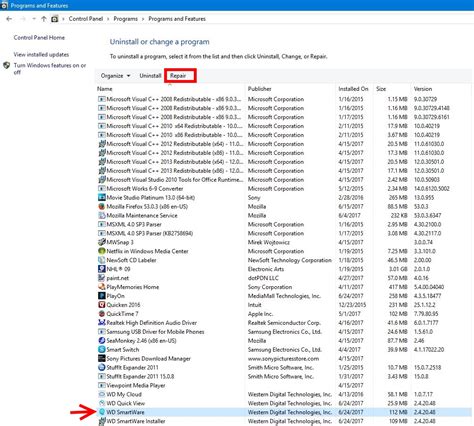Click the Apple Inc. publisher cell
This screenshot has width=474, height=426.
tap(260, 314)
